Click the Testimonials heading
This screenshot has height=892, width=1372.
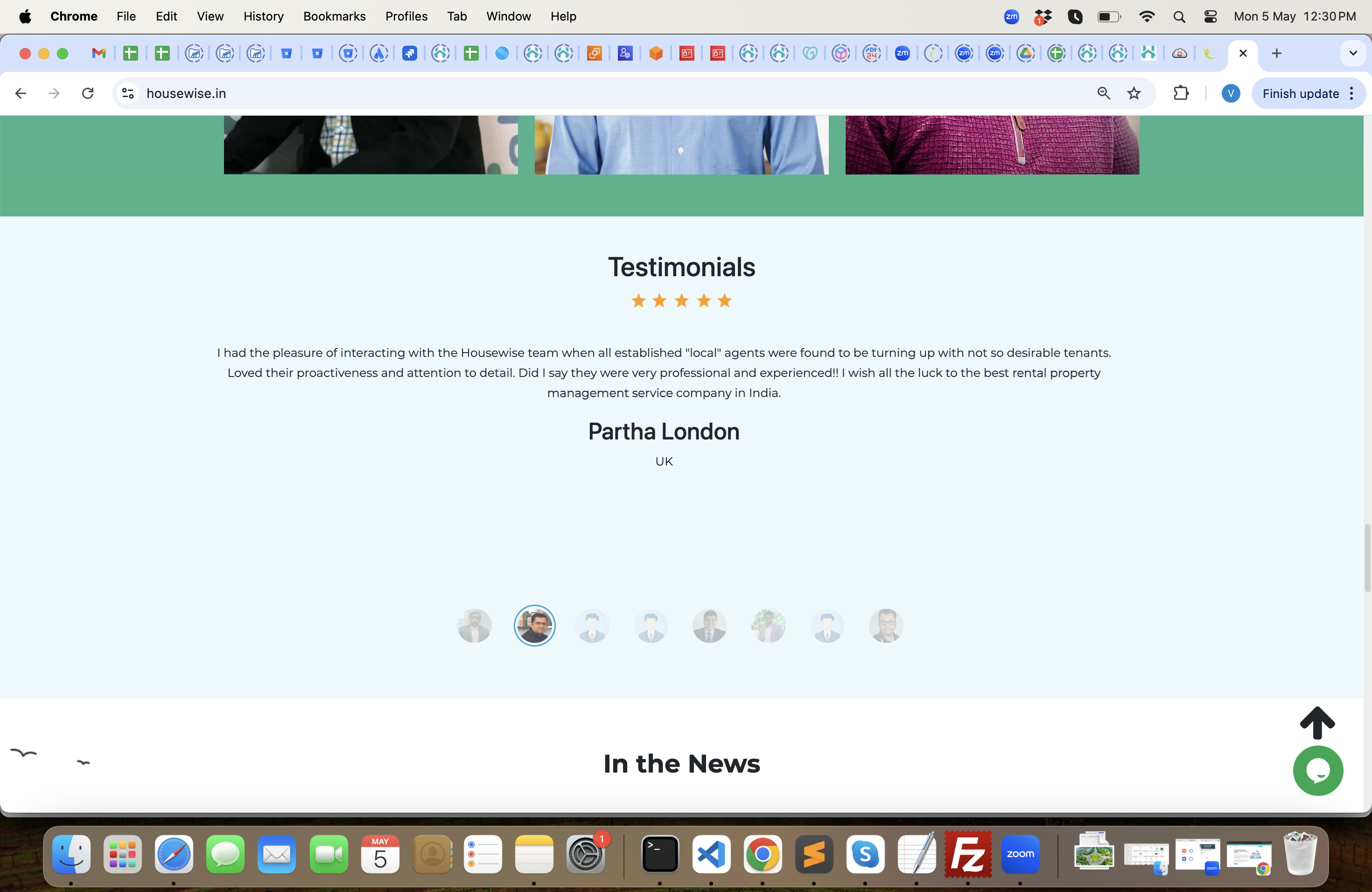click(681, 267)
